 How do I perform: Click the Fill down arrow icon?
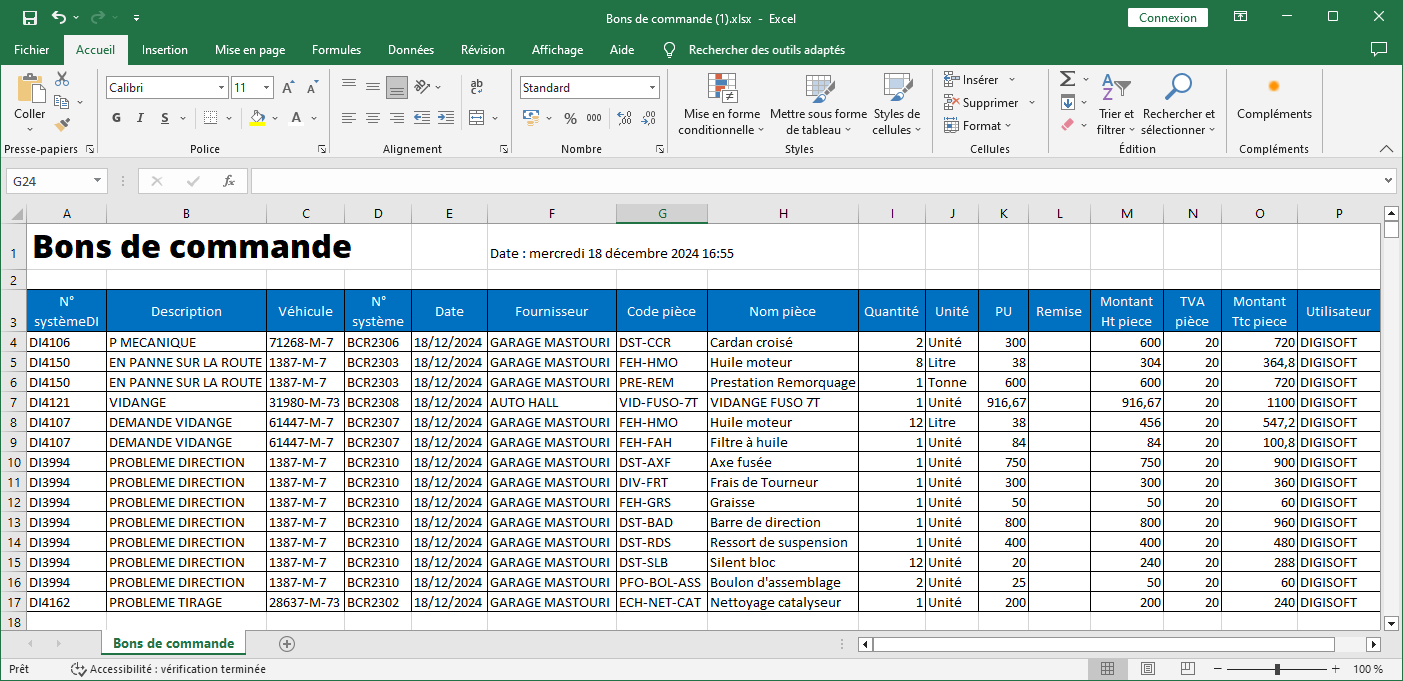(1067, 102)
